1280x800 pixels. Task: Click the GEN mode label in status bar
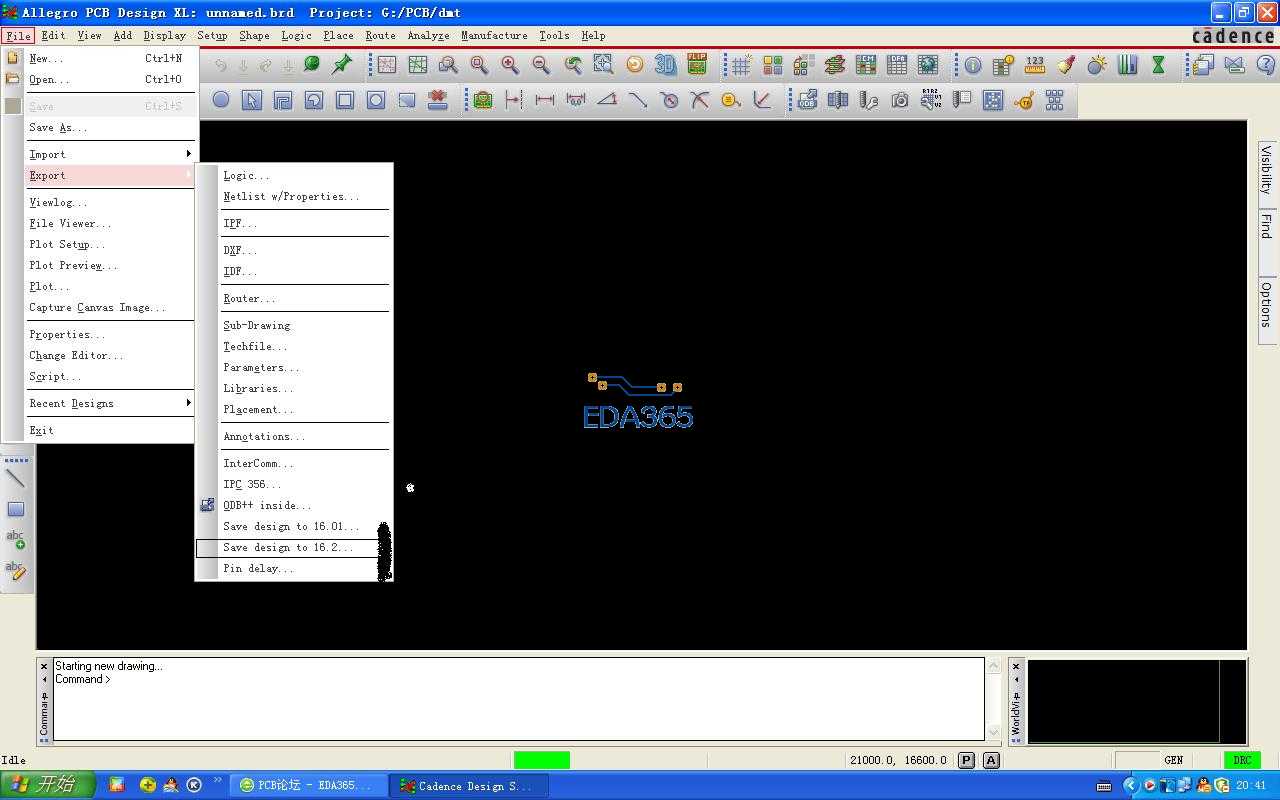click(x=1173, y=760)
